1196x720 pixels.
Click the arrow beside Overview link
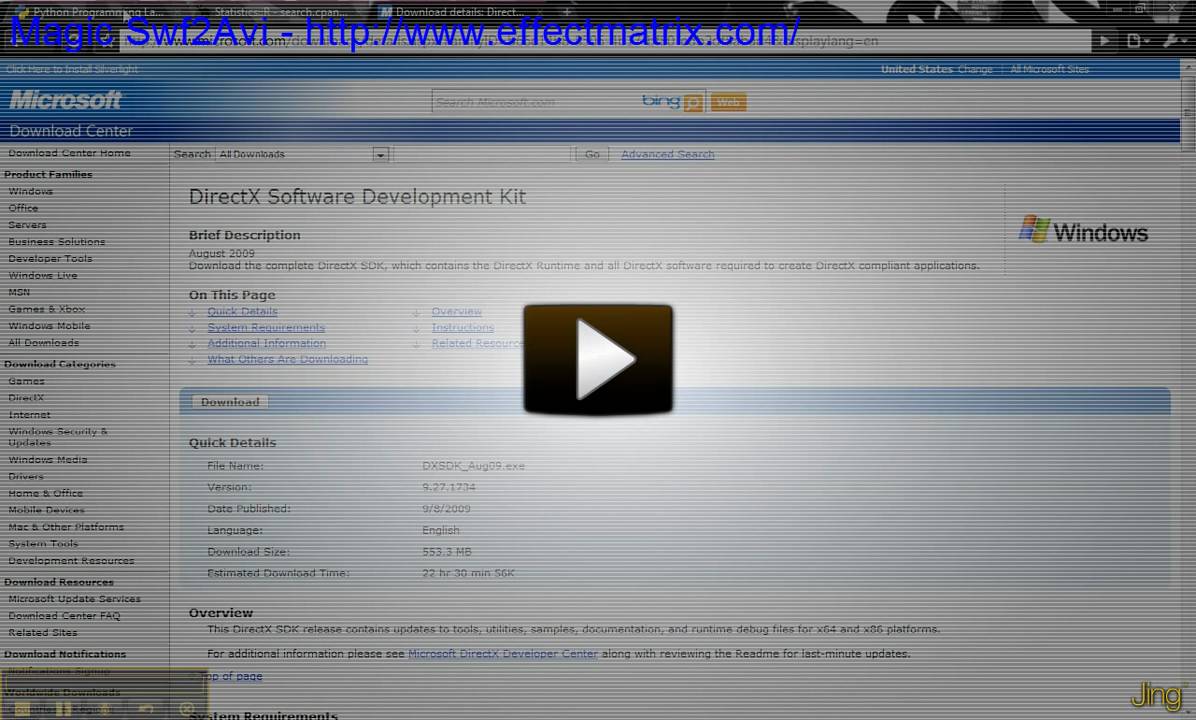point(416,312)
